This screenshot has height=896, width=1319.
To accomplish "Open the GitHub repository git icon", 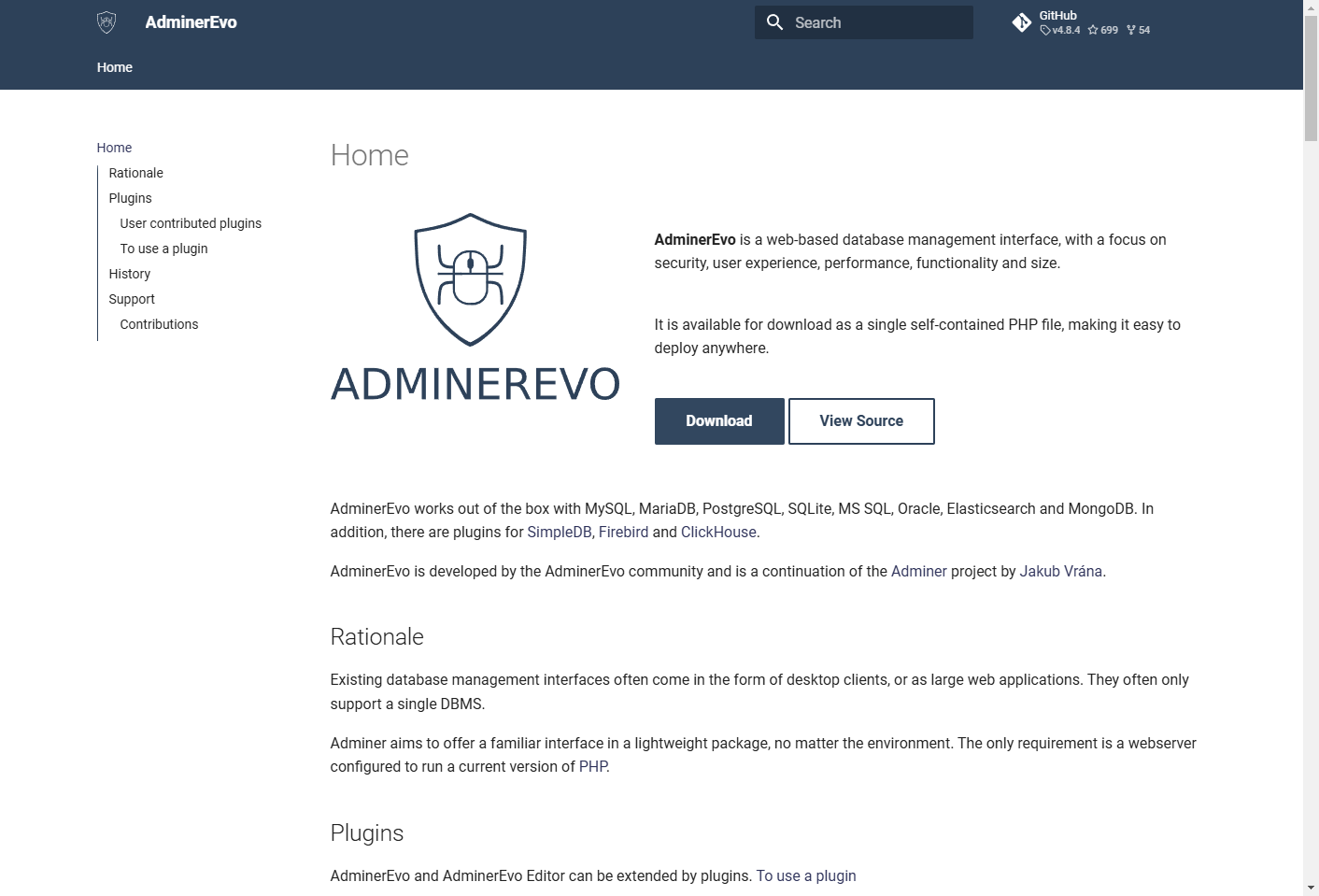I will click(1022, 22).
